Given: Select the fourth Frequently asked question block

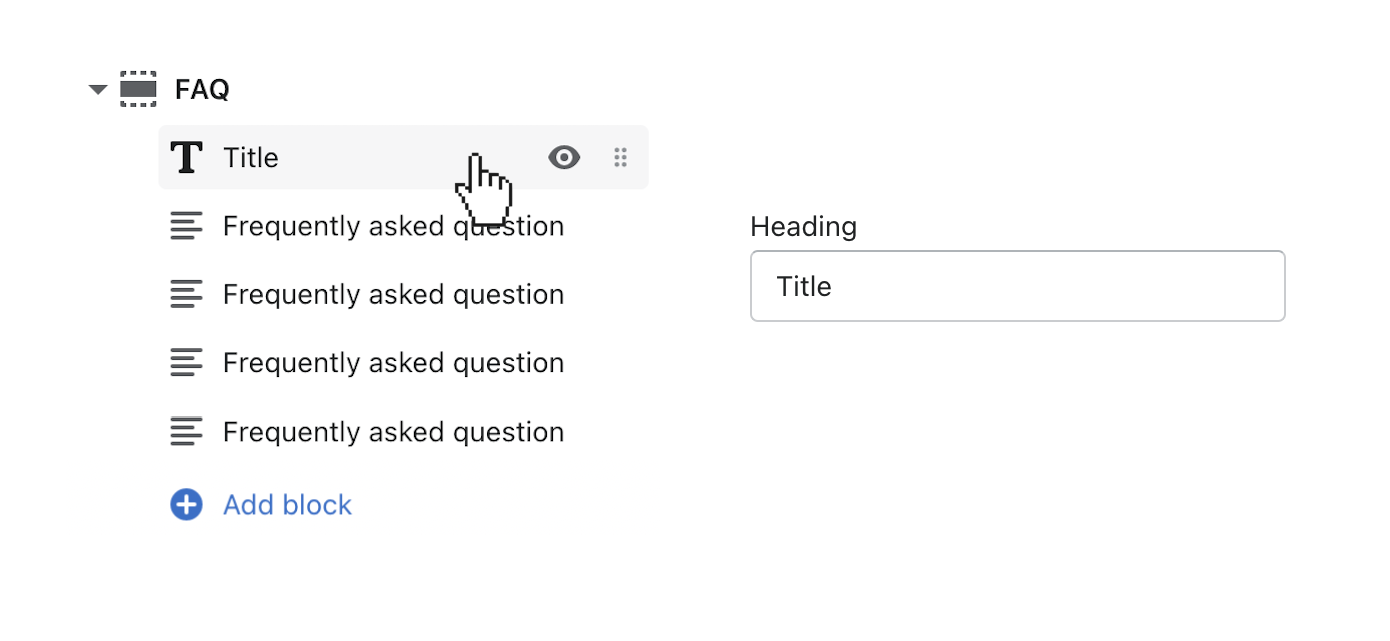Looking at the screenshot, I should pyautogui.click(x=393, y=432).
